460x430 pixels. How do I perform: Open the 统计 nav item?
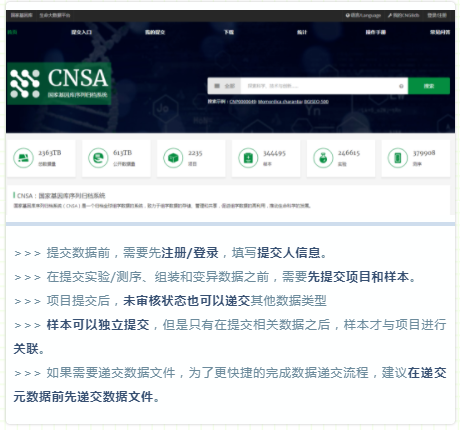pyautogui.click(x=302, y=32)
